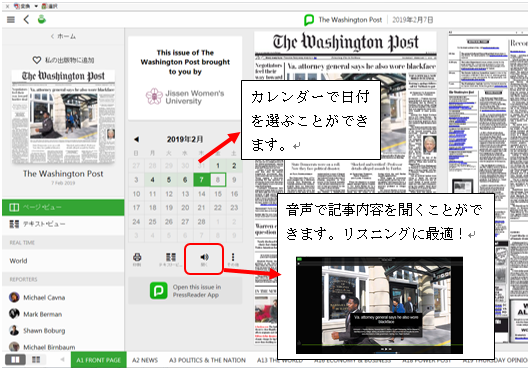Open the hamburger menu icon
Screen dimensions: 528x368
point(11,20)
